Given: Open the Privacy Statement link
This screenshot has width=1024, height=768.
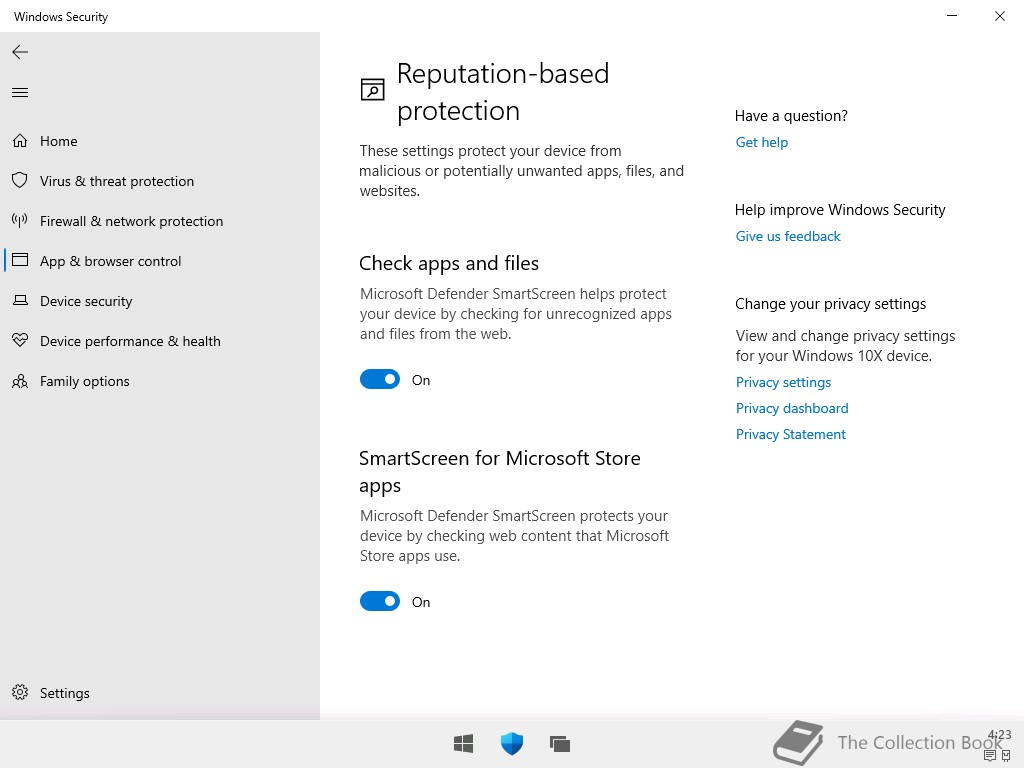Looking at the screenshot, I should pos(790,434).
